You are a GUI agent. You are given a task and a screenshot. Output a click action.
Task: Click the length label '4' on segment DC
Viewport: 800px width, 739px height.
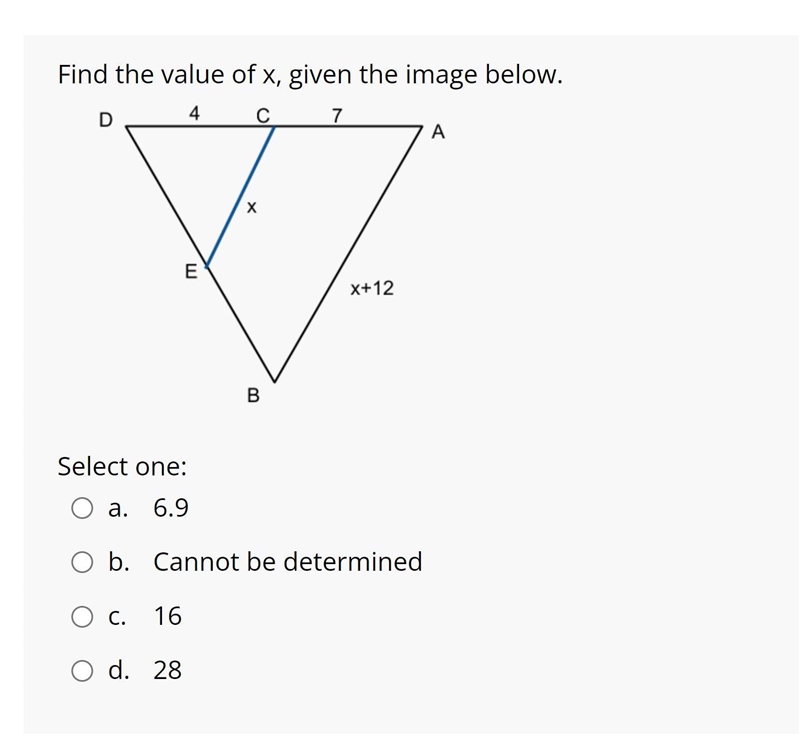(x=194, y=113)
